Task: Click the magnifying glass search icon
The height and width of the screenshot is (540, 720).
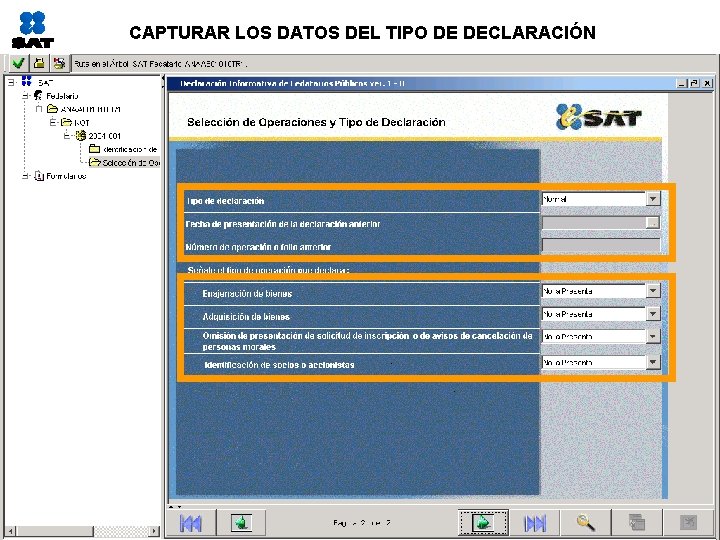Action: [586, 523]
